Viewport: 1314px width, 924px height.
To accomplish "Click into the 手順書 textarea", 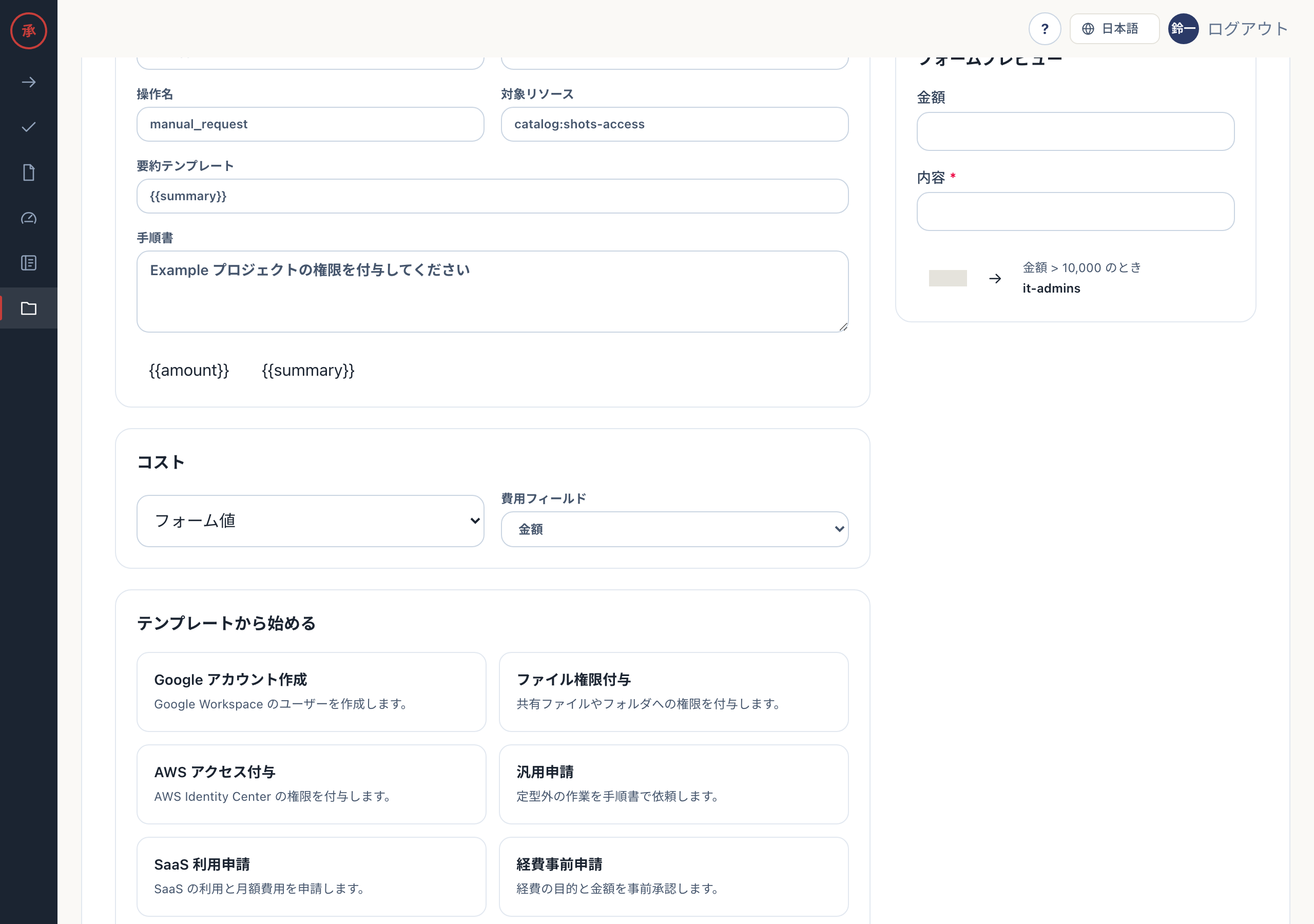I will coord(492,292).
